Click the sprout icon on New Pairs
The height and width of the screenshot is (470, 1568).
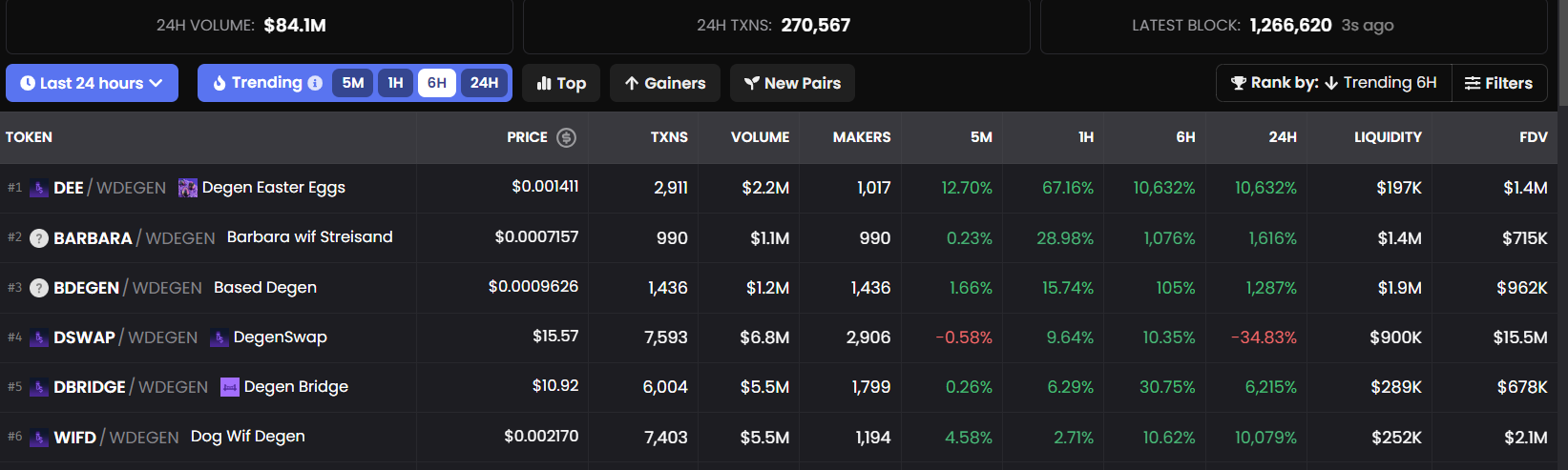pyautogui.click(x=752, y=83)
